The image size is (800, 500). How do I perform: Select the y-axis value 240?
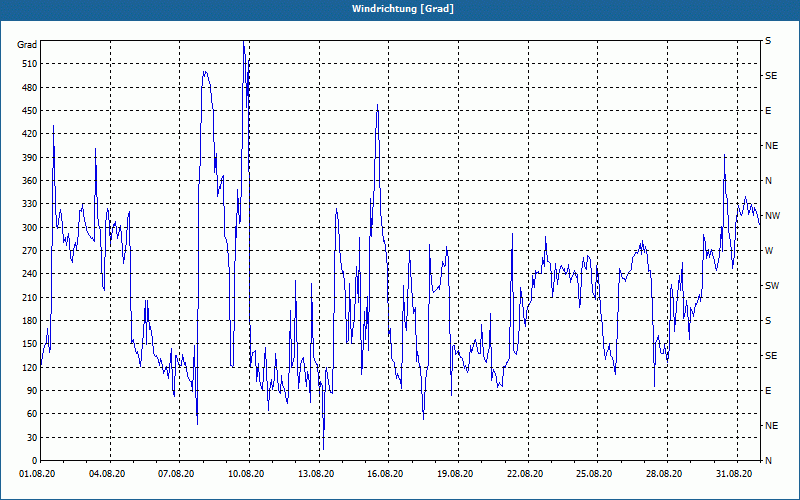point(30,273)
